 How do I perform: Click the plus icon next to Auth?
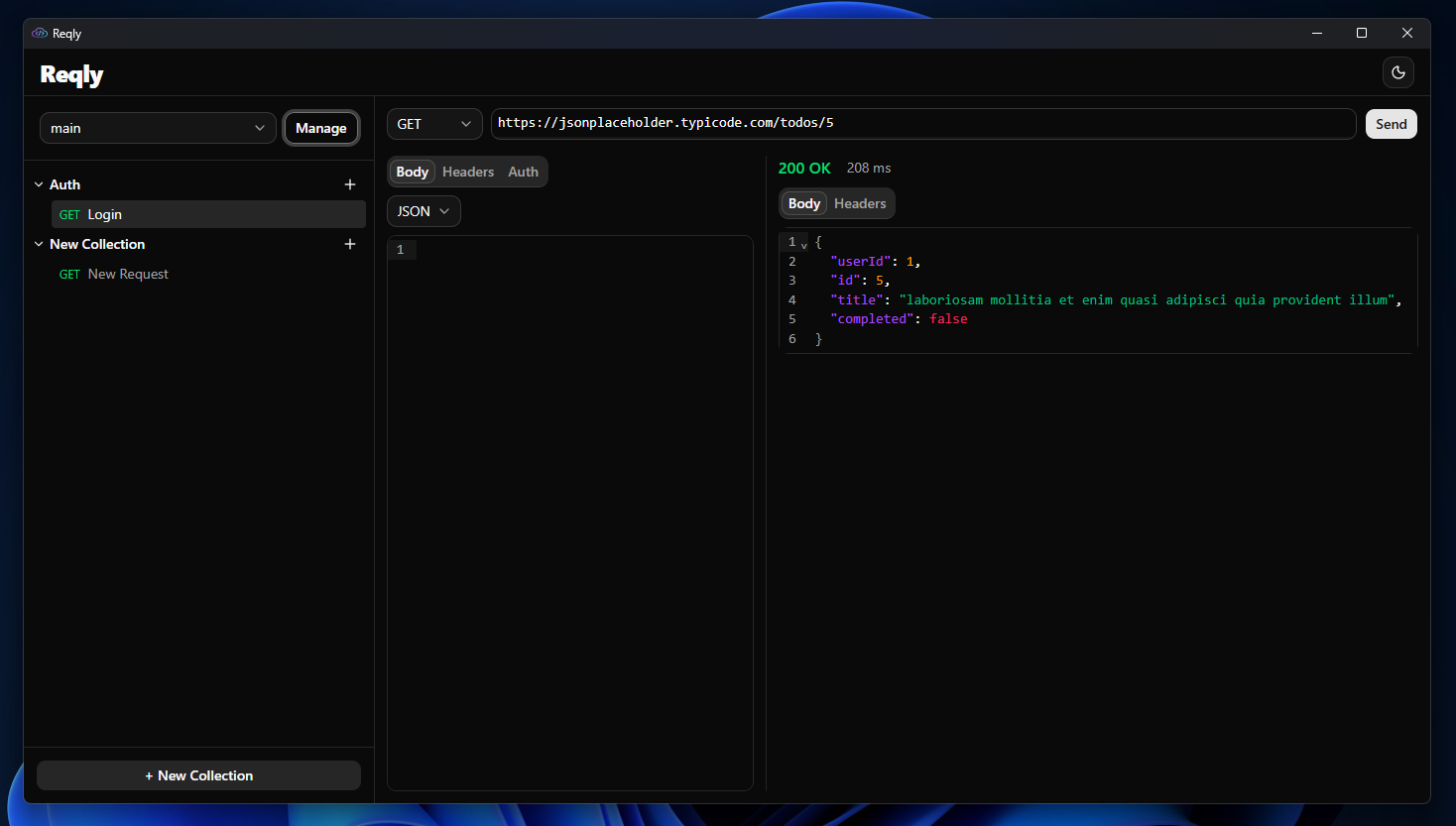coord(350,184)
